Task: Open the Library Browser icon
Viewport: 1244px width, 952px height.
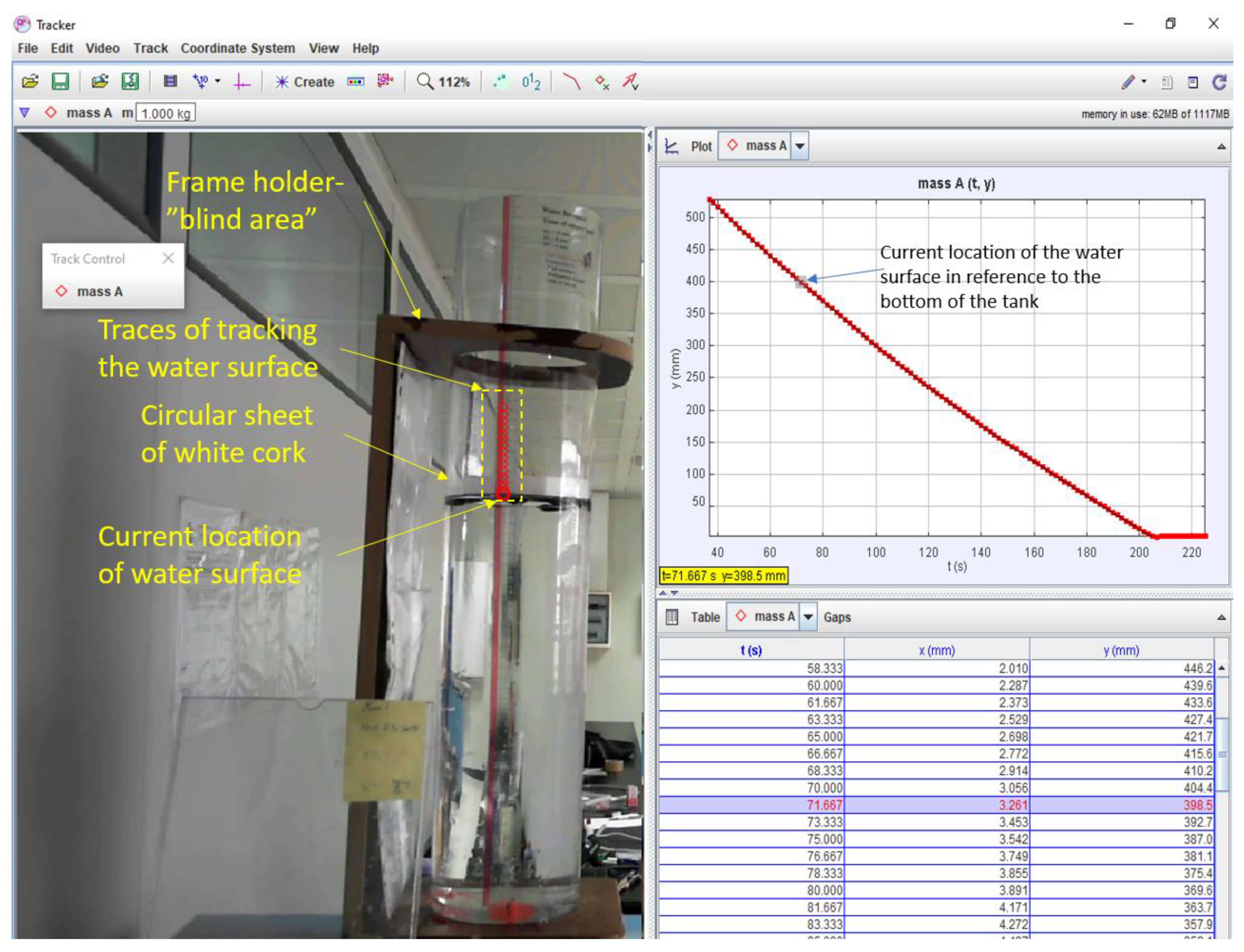Action: (x=100, y=82)
